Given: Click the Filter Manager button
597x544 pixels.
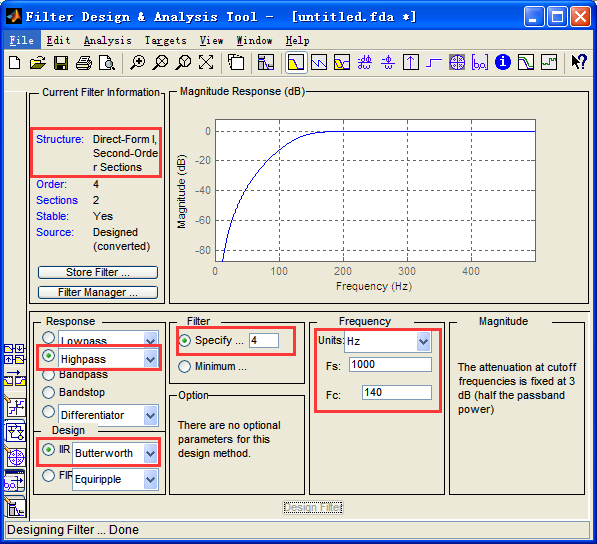Looking at the screenshot, I should 98,292.
